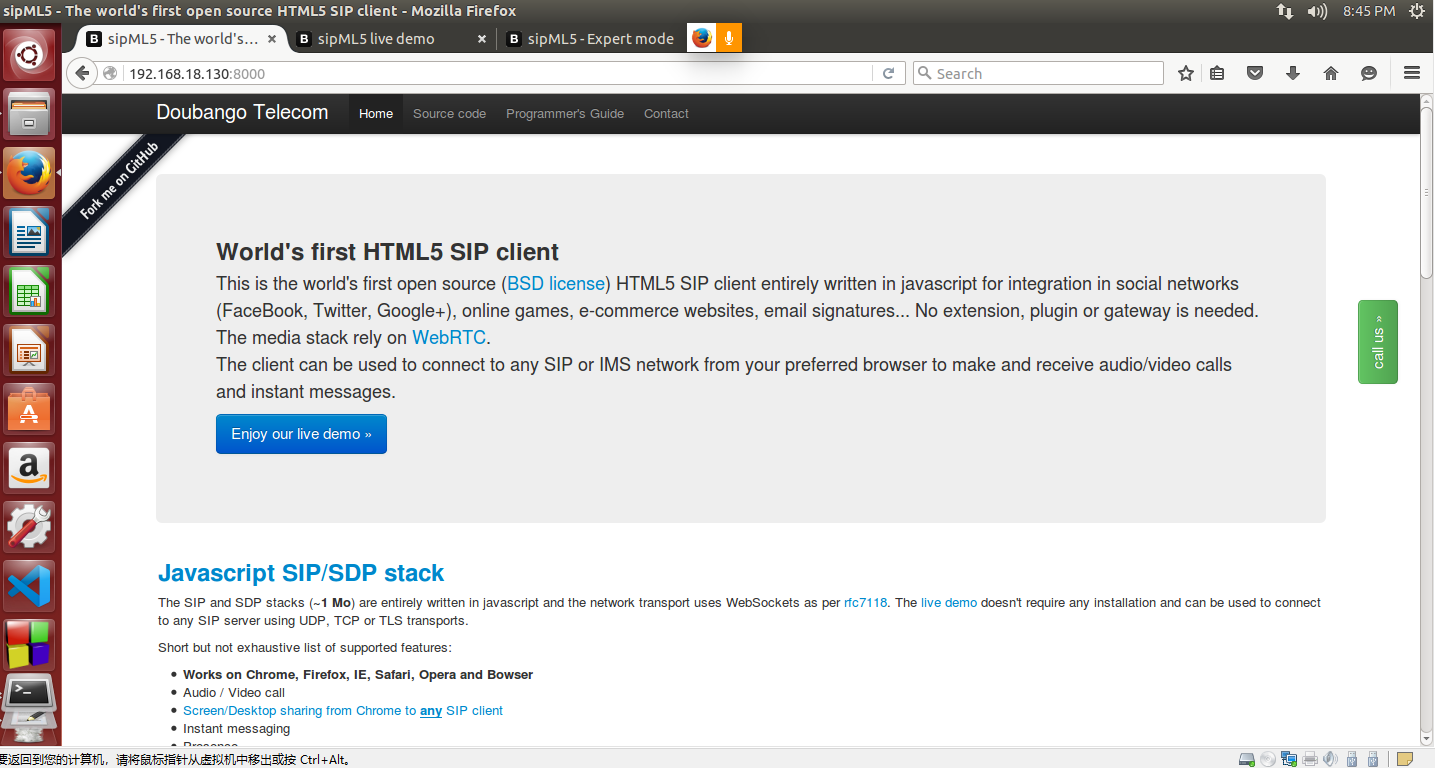Open live demo link in paragraph

[x=949, y=603]
